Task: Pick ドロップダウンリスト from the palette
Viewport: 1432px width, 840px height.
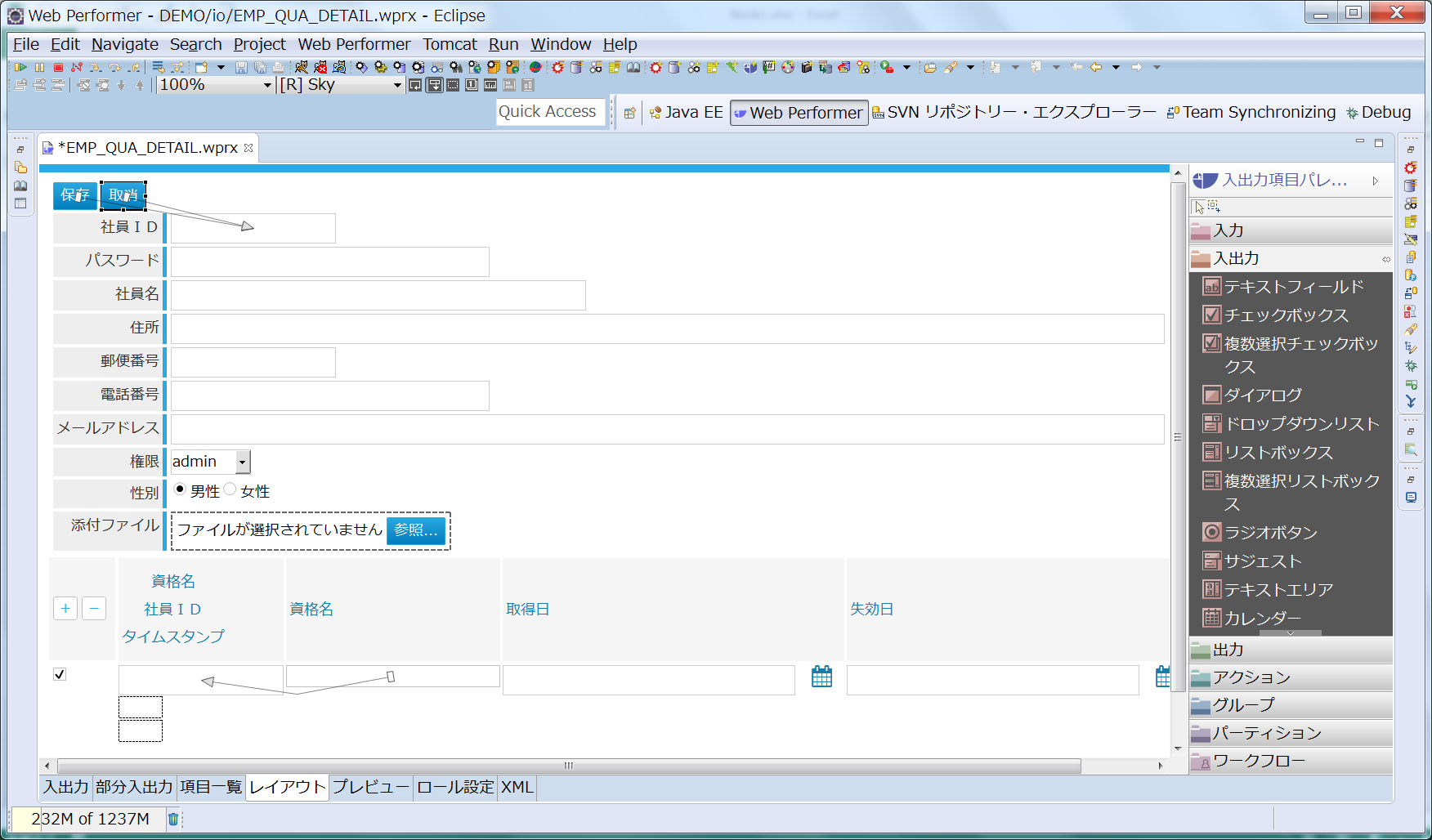Action: click(x=1300, y=424)
